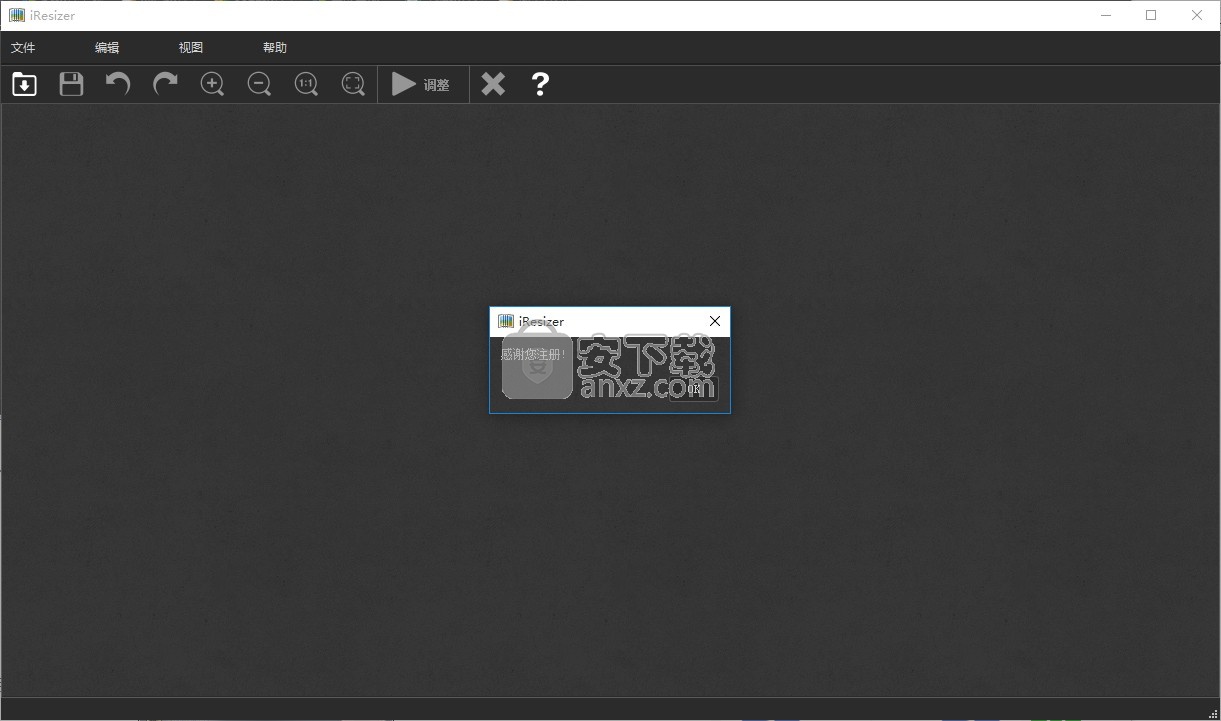Image resolution: width=1221 pixels, height=721 pixels.
Task: Click the 感谢您注册! message text
Action: click(533, 355)
